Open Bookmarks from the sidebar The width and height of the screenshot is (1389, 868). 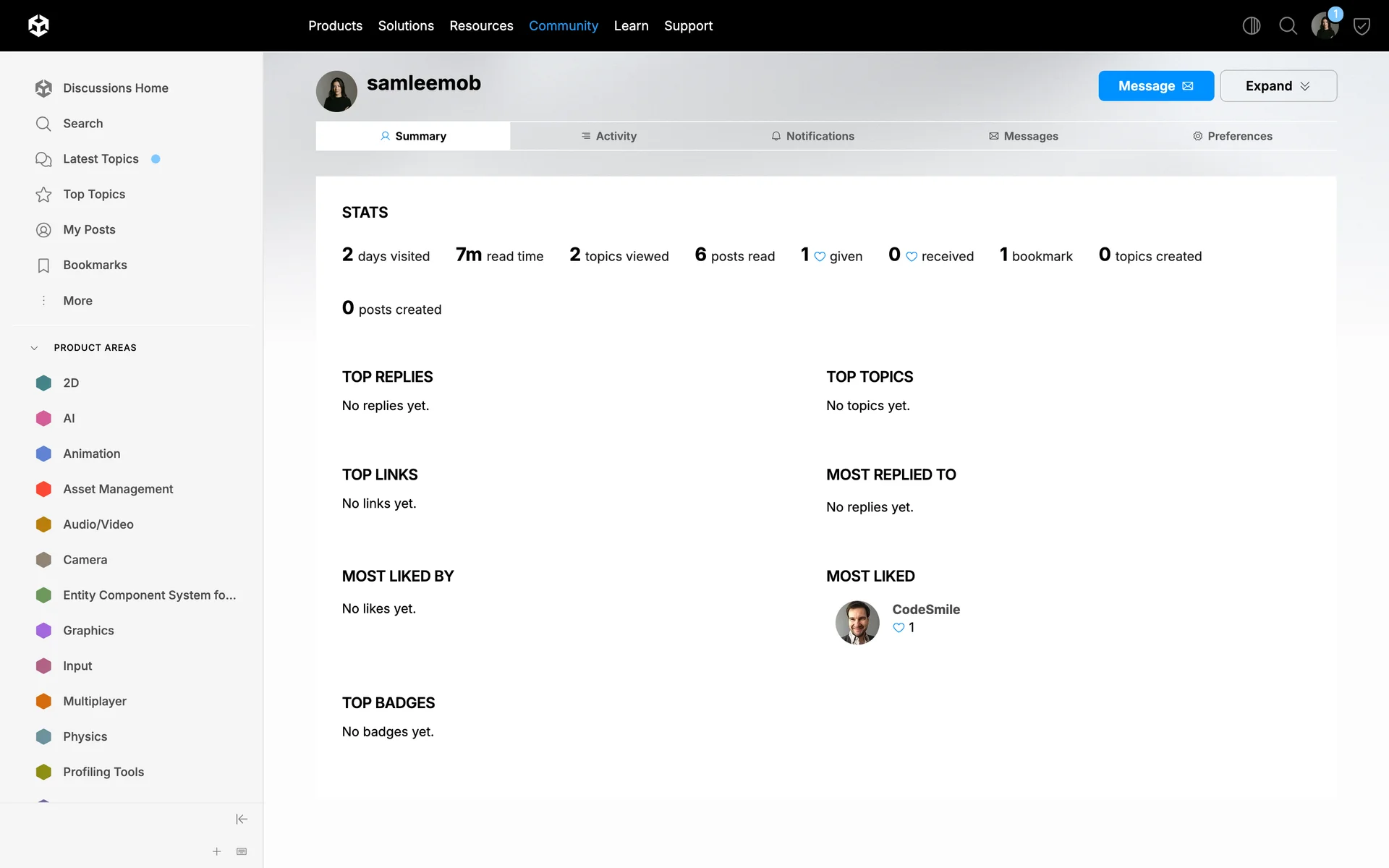(95, 265)
